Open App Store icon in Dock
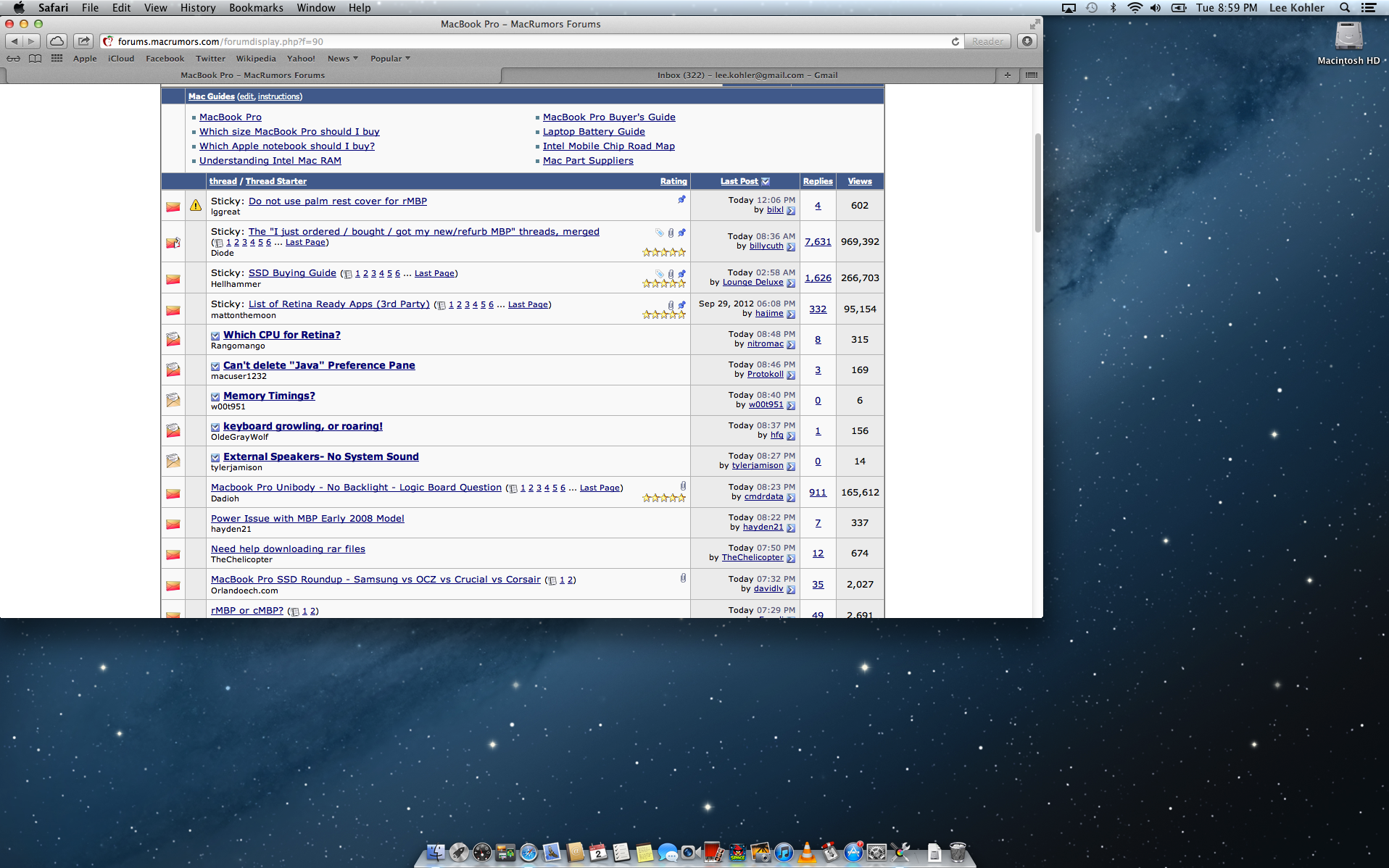1389x868 pixels. [x=853, y=852]
